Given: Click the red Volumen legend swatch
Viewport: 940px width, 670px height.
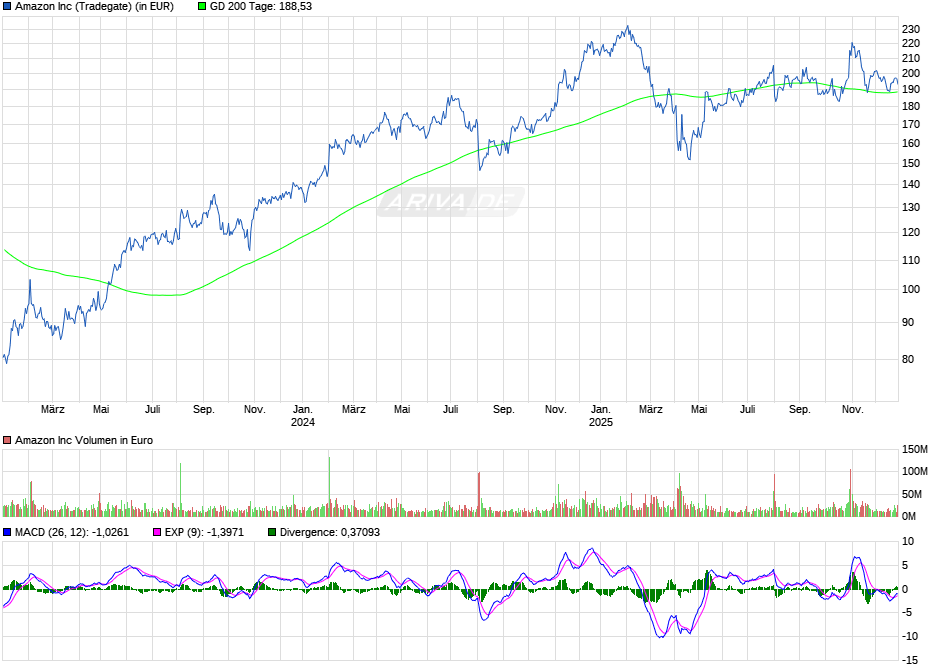Looking at the screenshot, I should (x=7, y=440).
